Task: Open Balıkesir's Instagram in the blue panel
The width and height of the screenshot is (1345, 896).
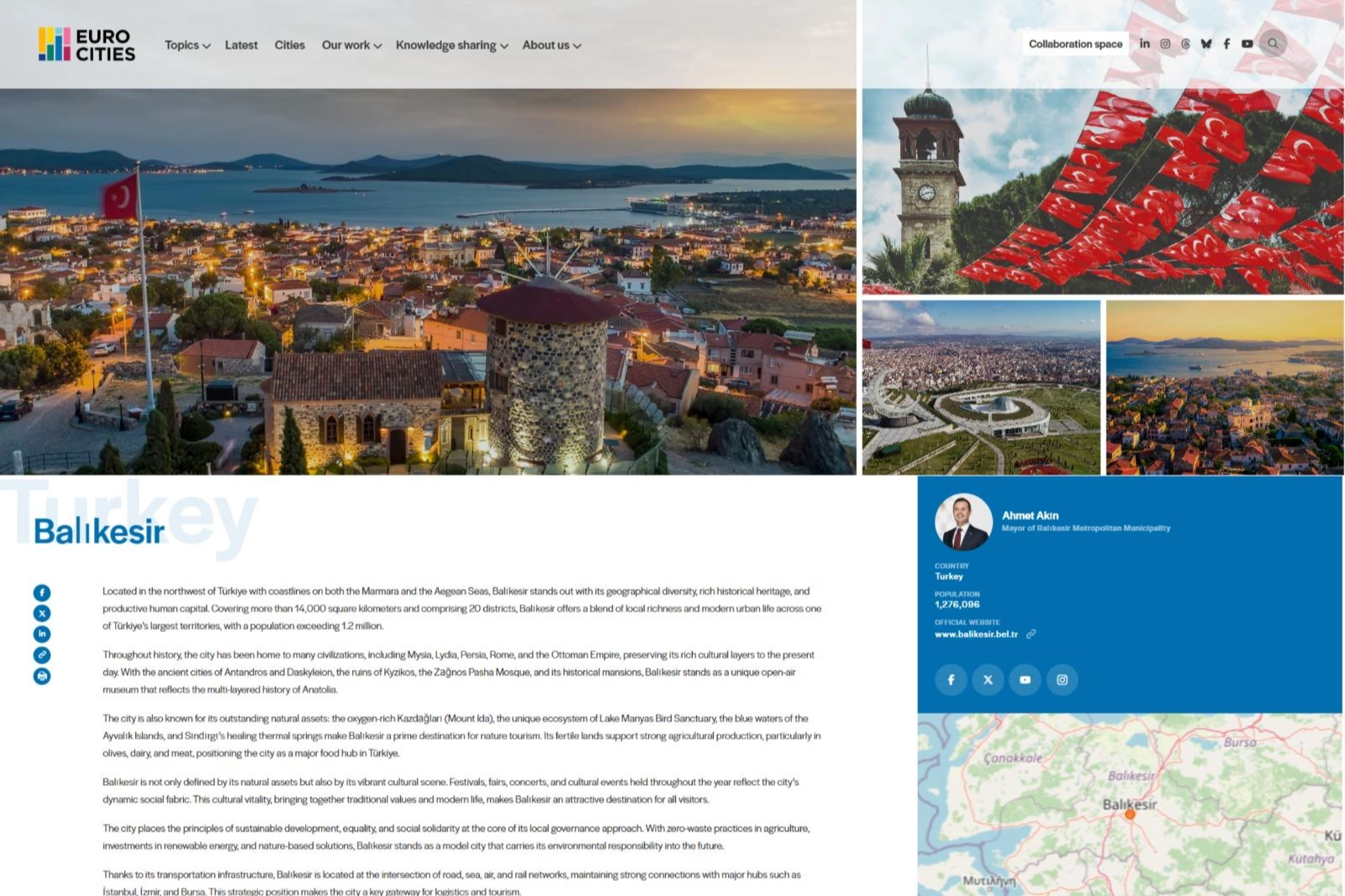Action: click(1062, 679)
